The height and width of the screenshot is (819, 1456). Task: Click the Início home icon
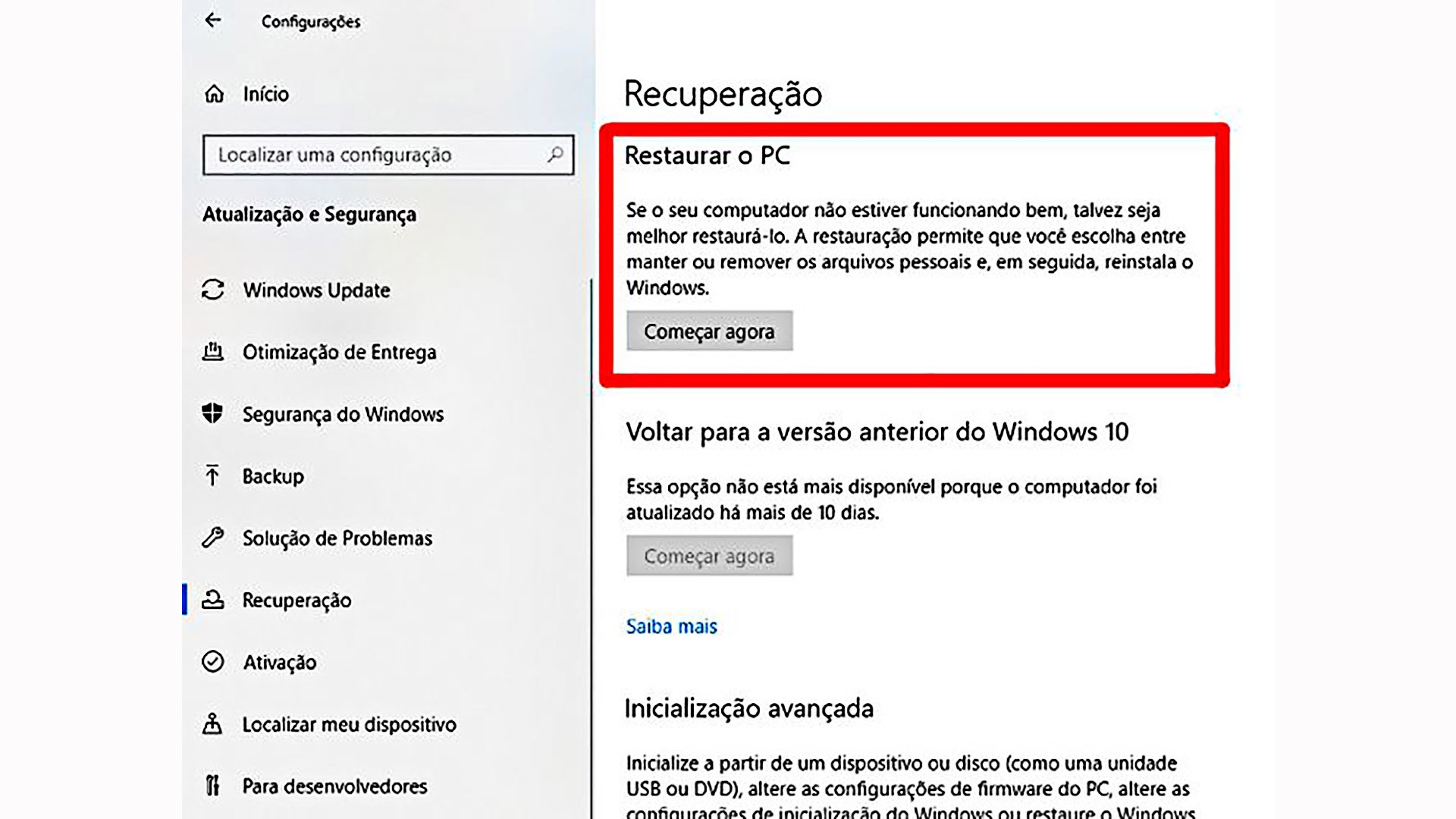(x=215, y=94)
